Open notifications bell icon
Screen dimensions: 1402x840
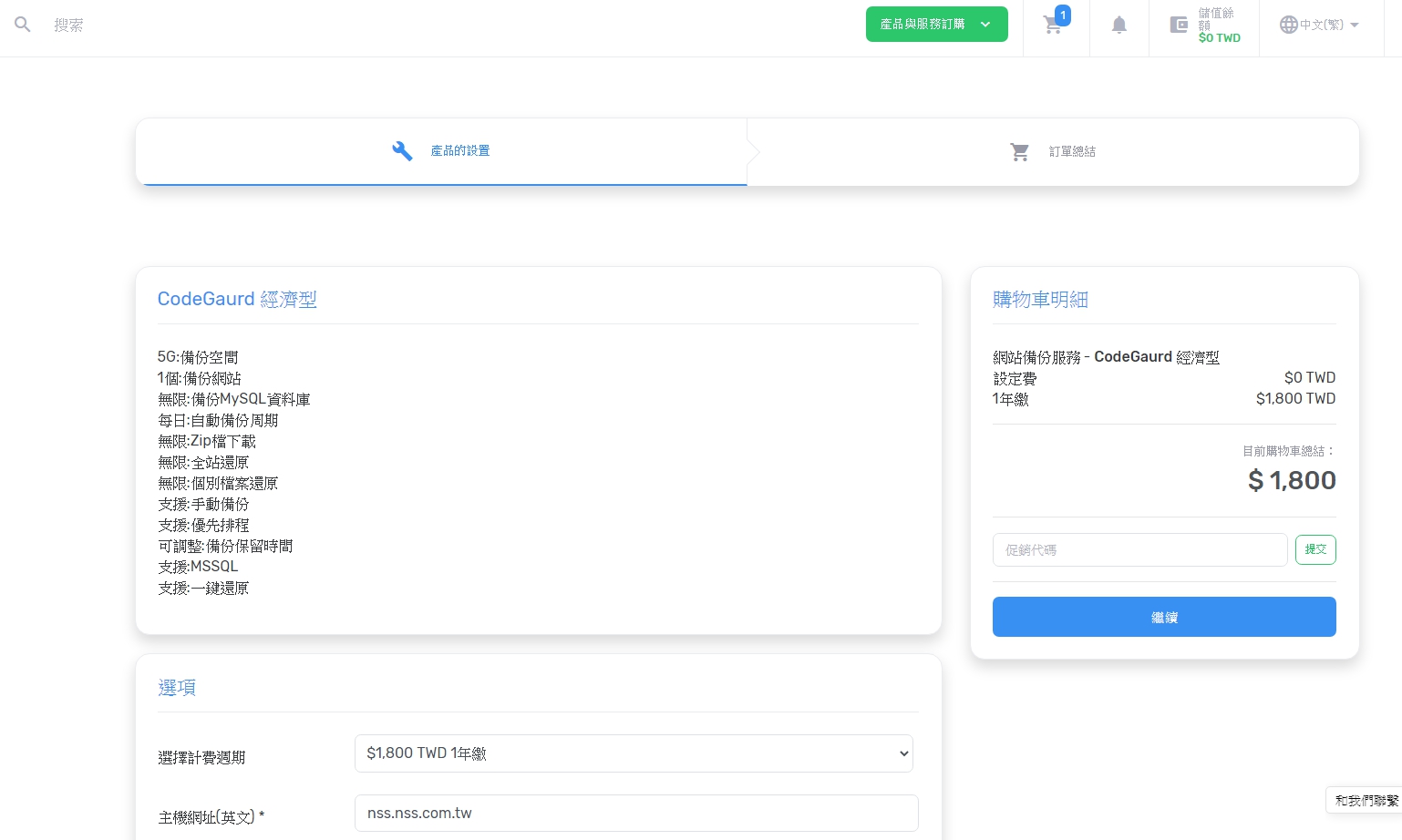[x=1119, y=25]
